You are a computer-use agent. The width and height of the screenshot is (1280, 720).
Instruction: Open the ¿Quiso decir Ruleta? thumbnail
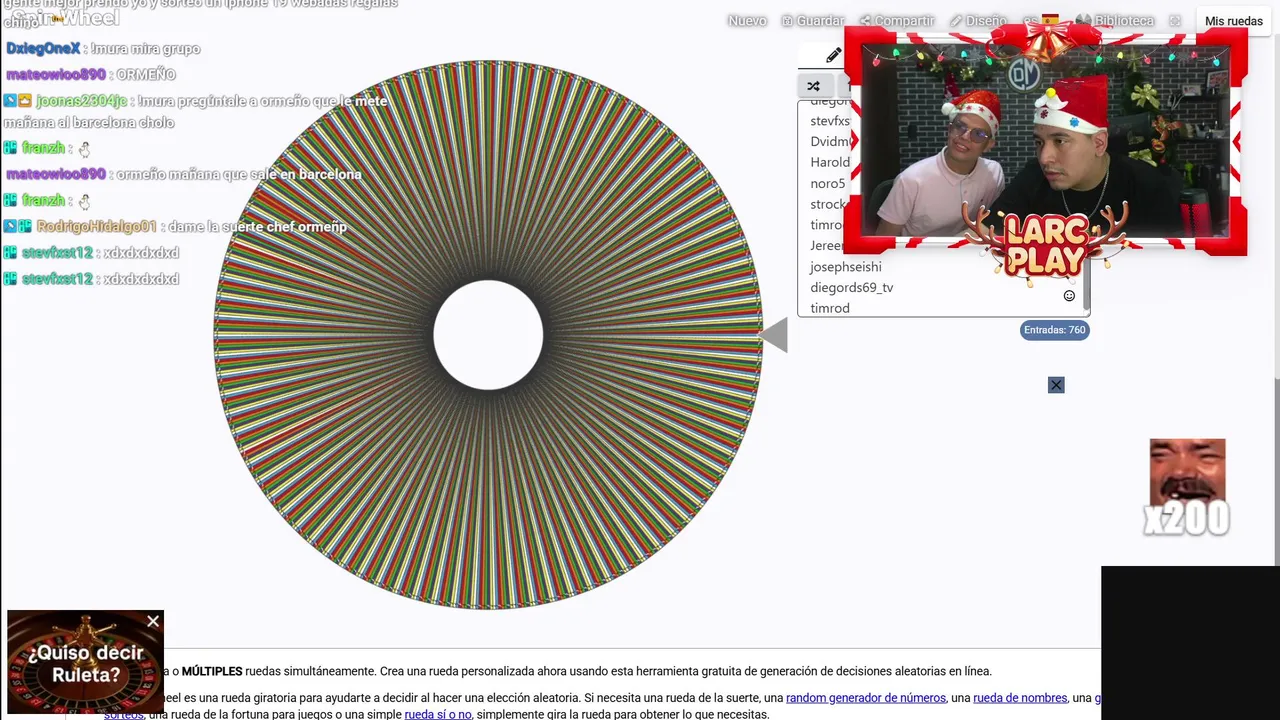tap(85, 662)
